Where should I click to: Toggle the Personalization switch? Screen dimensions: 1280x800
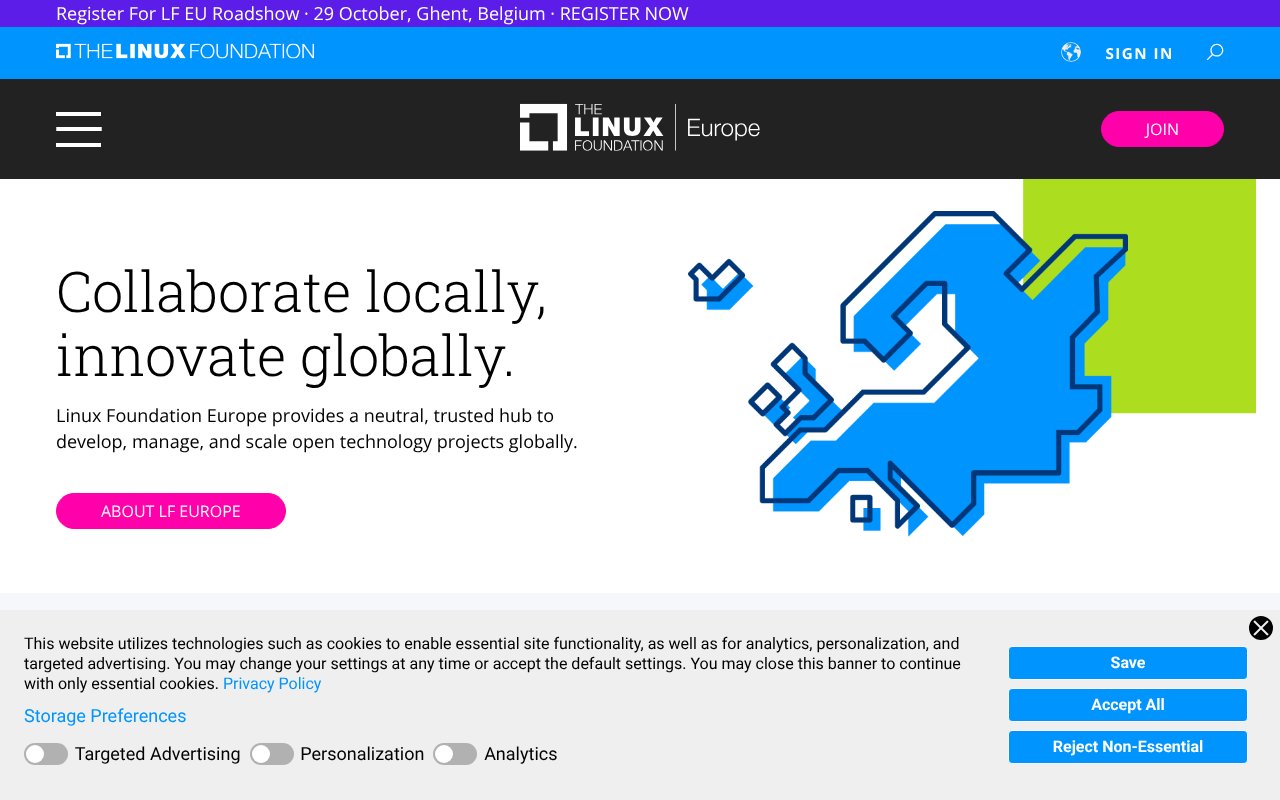[272, 754]
